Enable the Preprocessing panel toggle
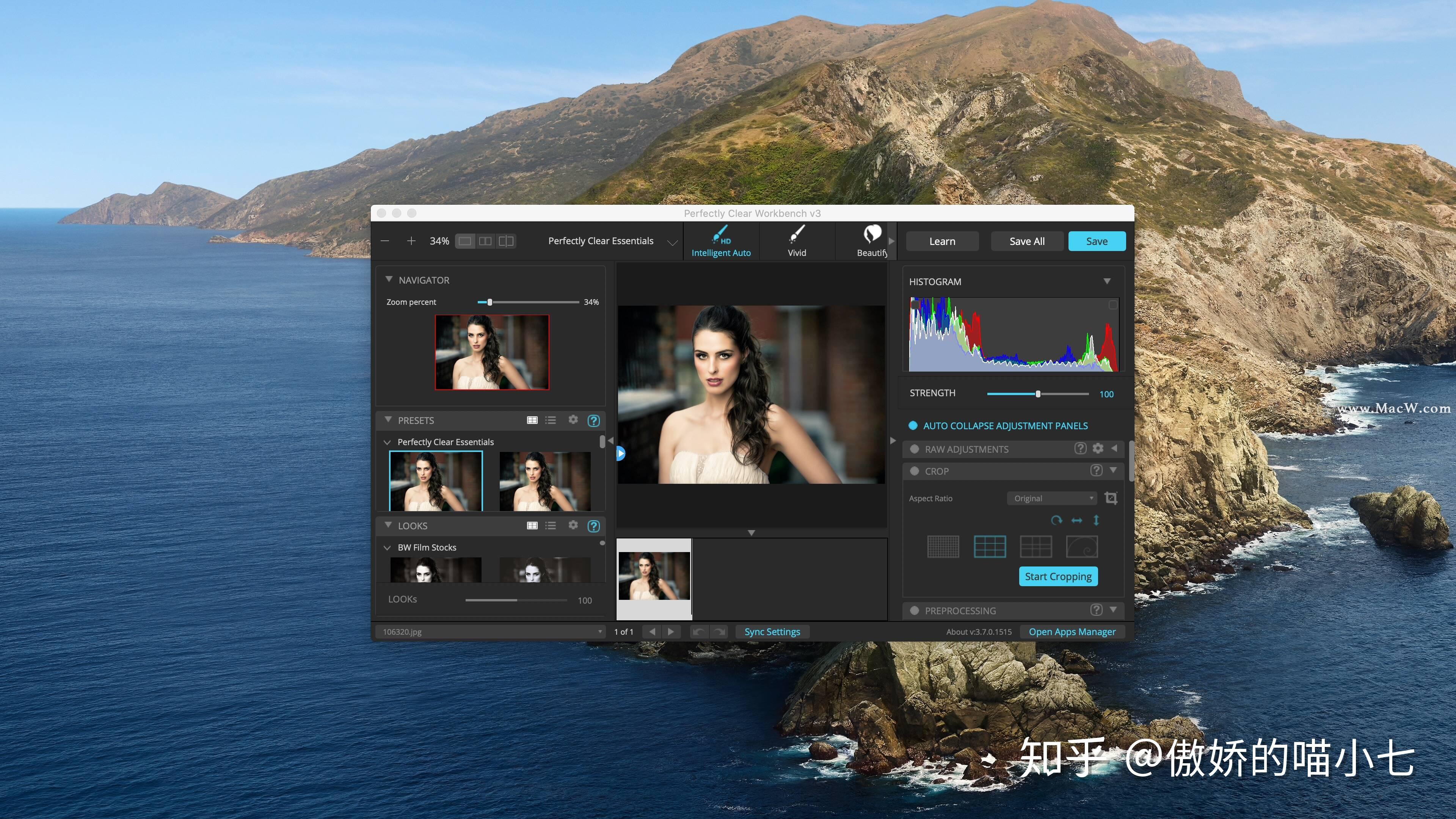Screen dimensions: 1456x819 (915, 611)
